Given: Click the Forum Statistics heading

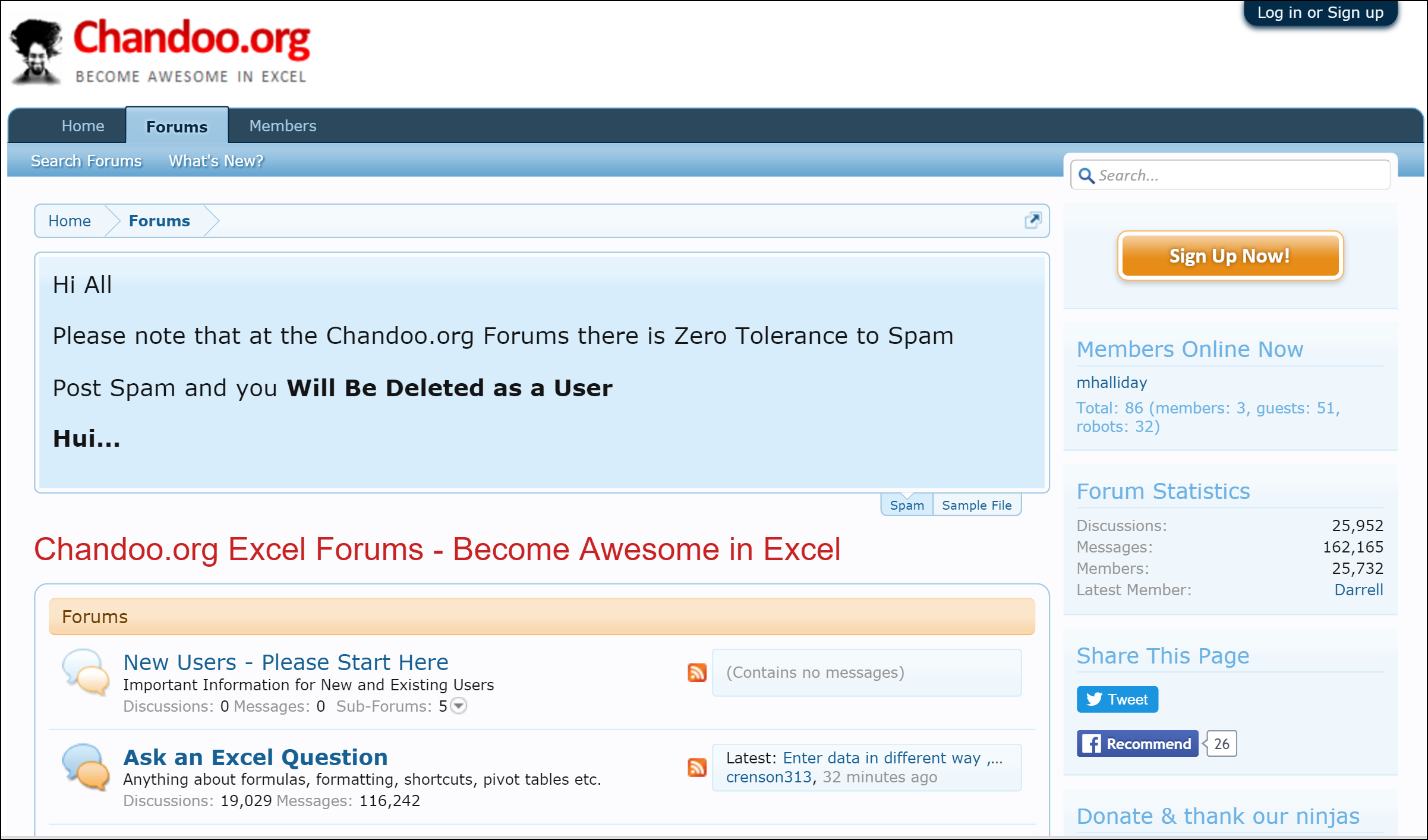Looking at the screenshot, I should coord(1163,491).
